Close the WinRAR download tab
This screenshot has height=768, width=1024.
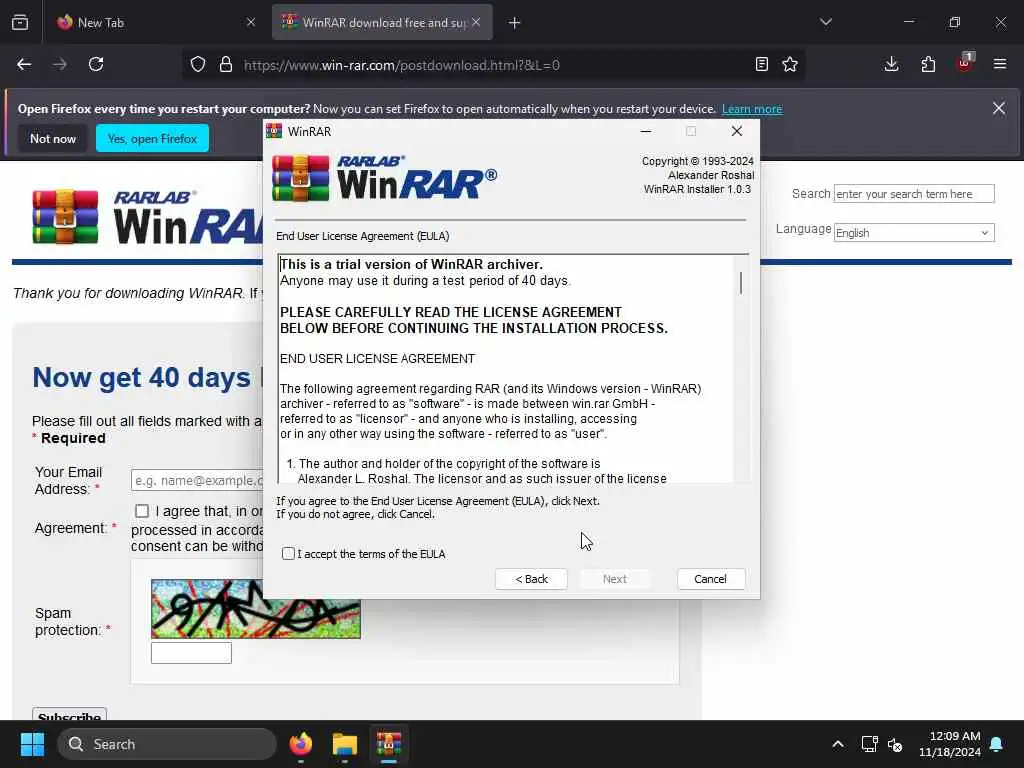click(x=477, y=22)
